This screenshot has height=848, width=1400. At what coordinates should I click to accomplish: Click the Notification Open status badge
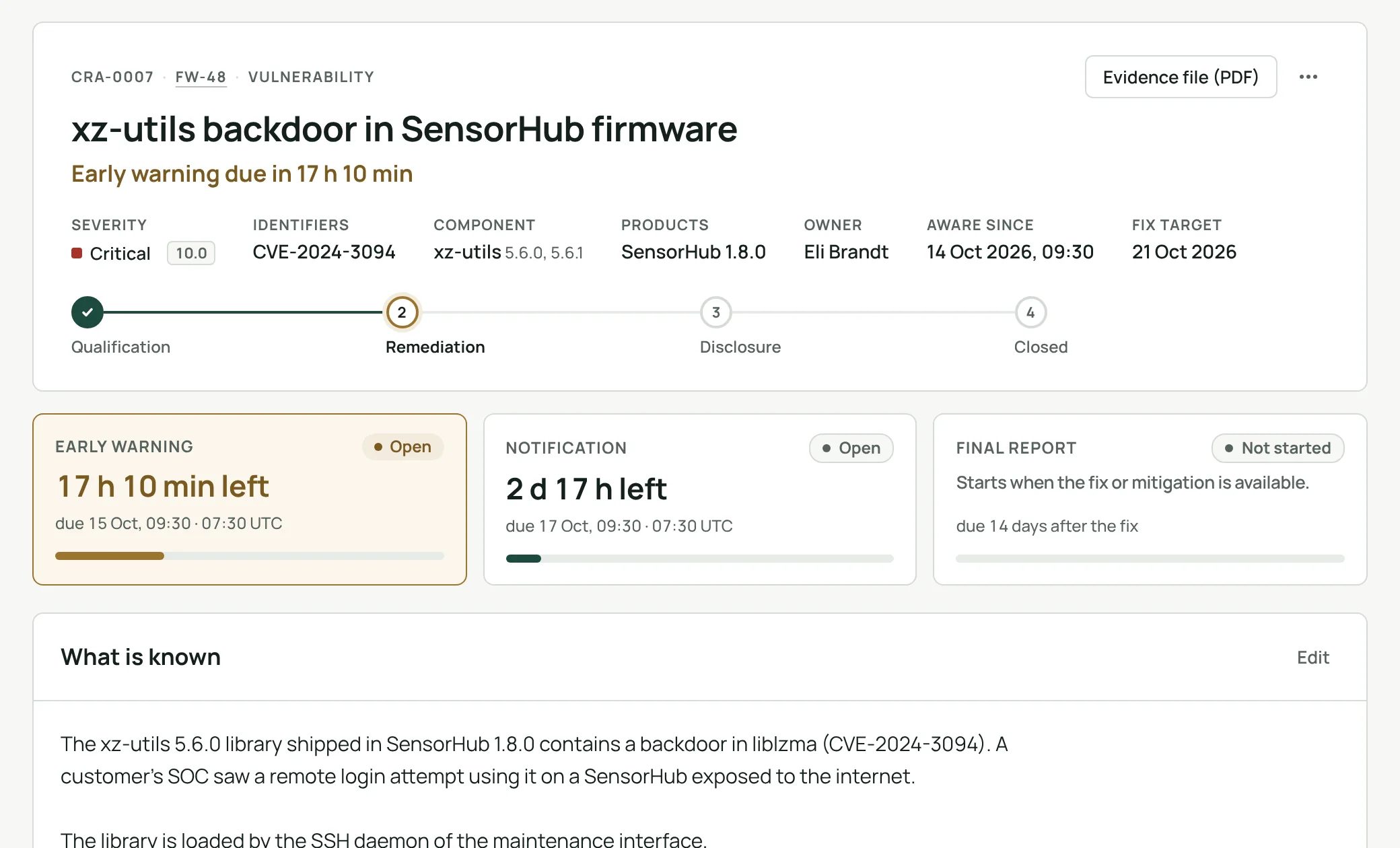tap(851, 448)
